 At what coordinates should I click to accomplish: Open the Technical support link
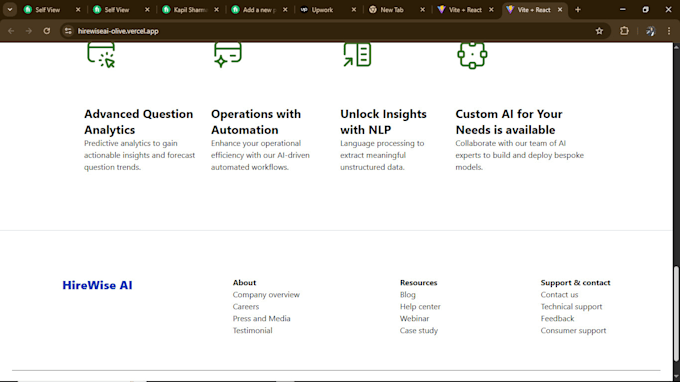click(571, 307)
